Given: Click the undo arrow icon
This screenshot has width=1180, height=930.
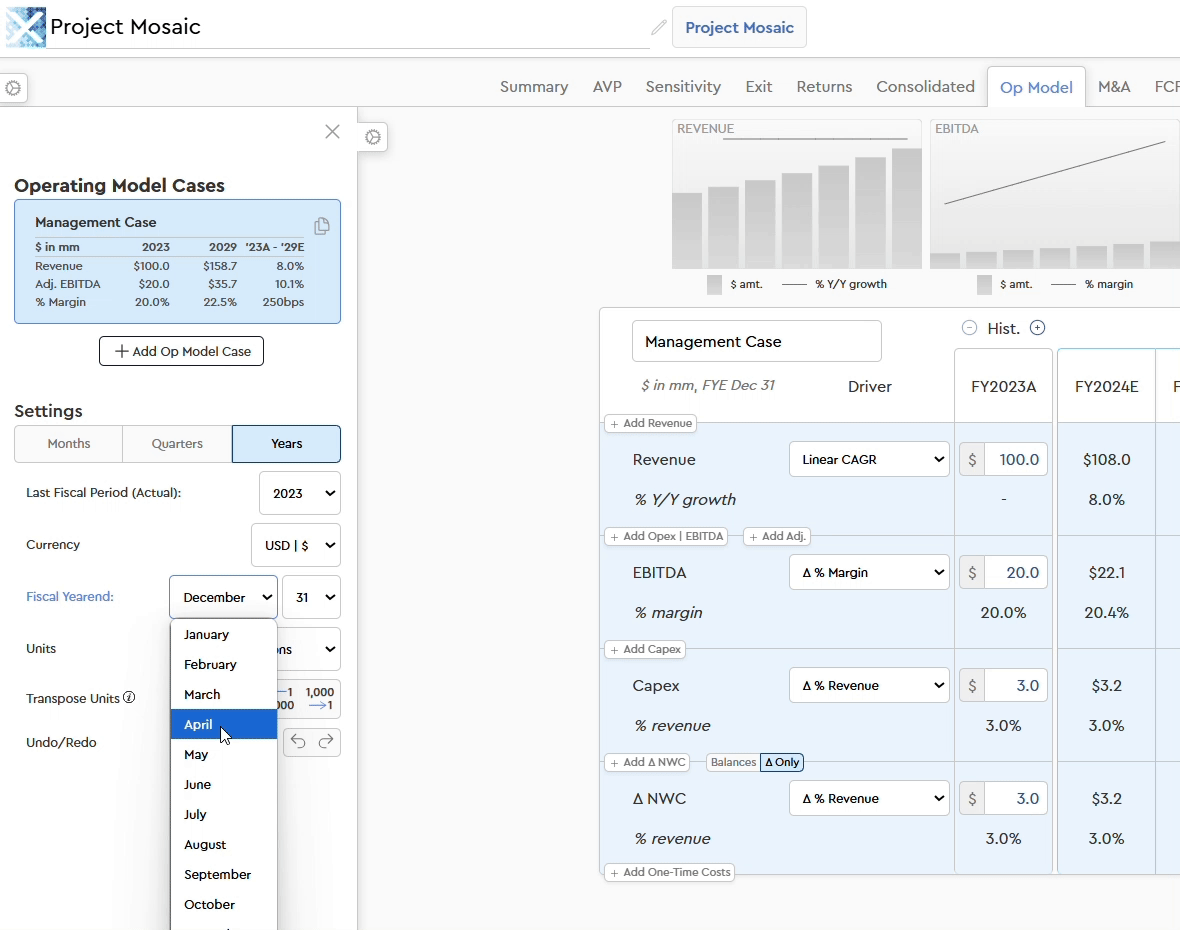Looking at the screenshot, I should pos(298,742).
